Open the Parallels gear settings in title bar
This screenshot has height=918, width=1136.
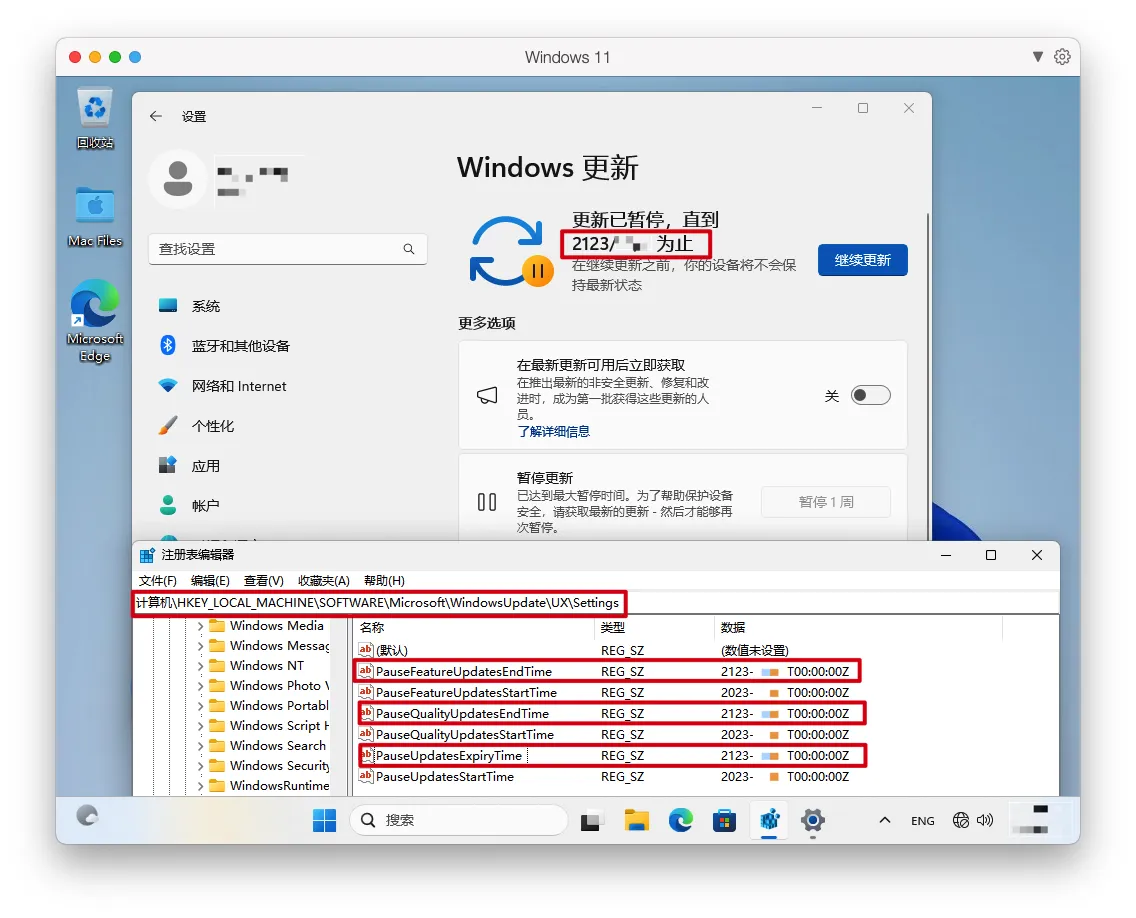pyautogui.click(x=1062, y=57)
